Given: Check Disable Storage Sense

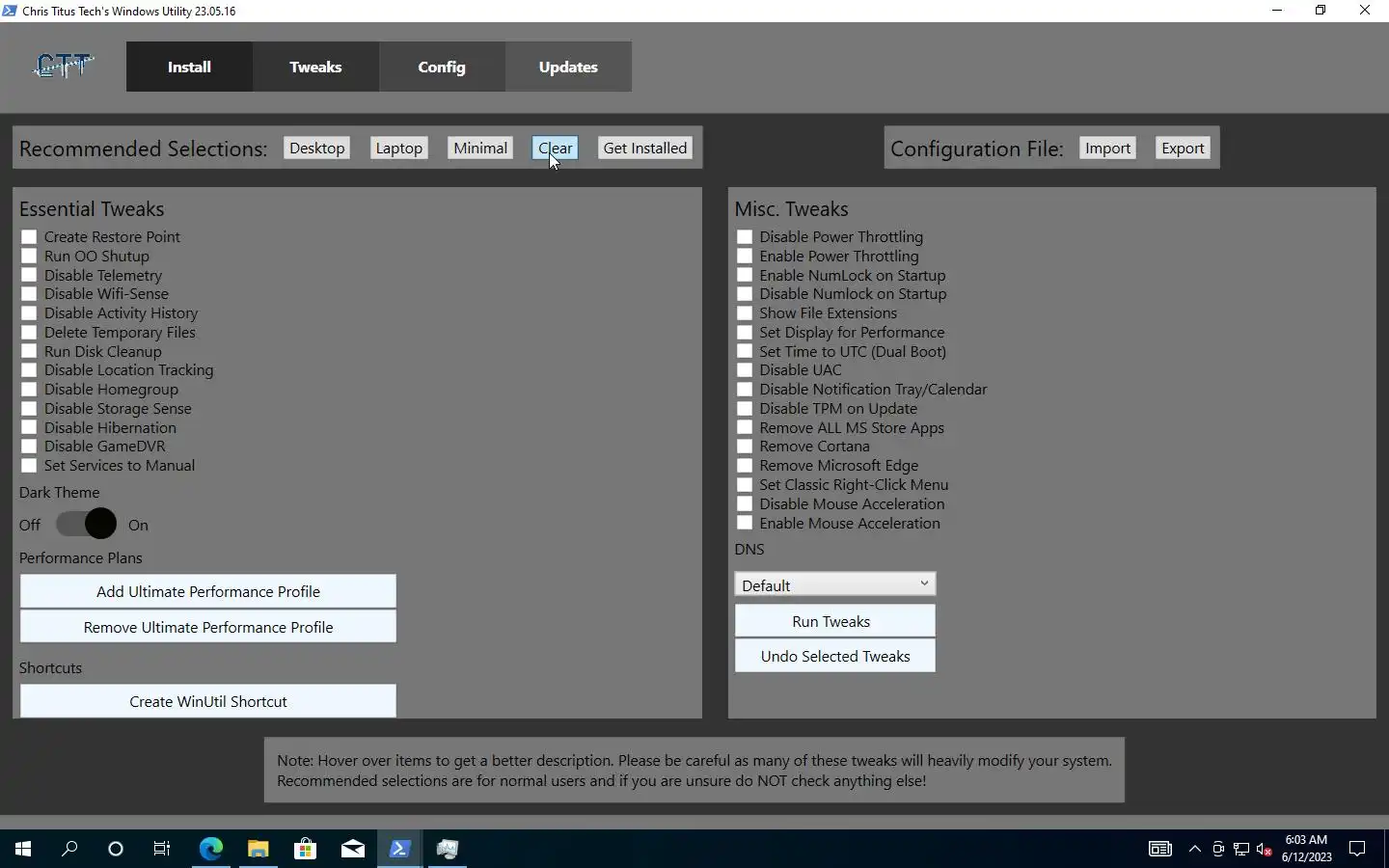Looking at the screenshot, I should point(29,408).
